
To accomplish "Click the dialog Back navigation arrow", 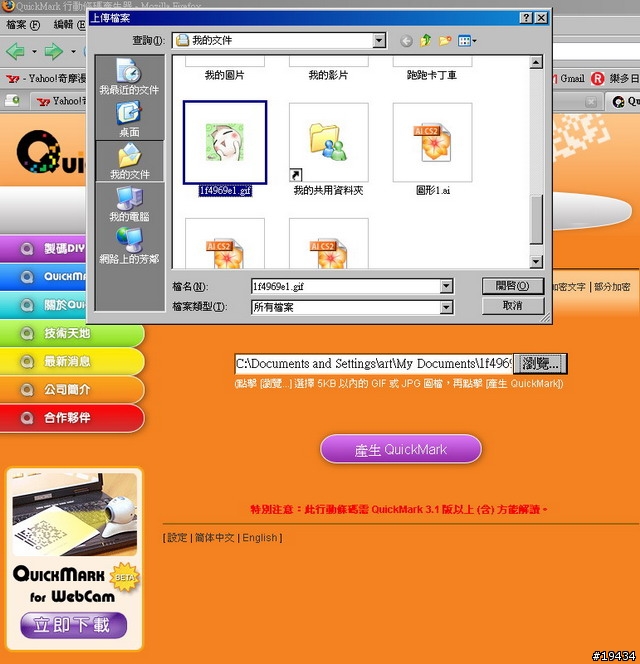I will pos(406,41).
